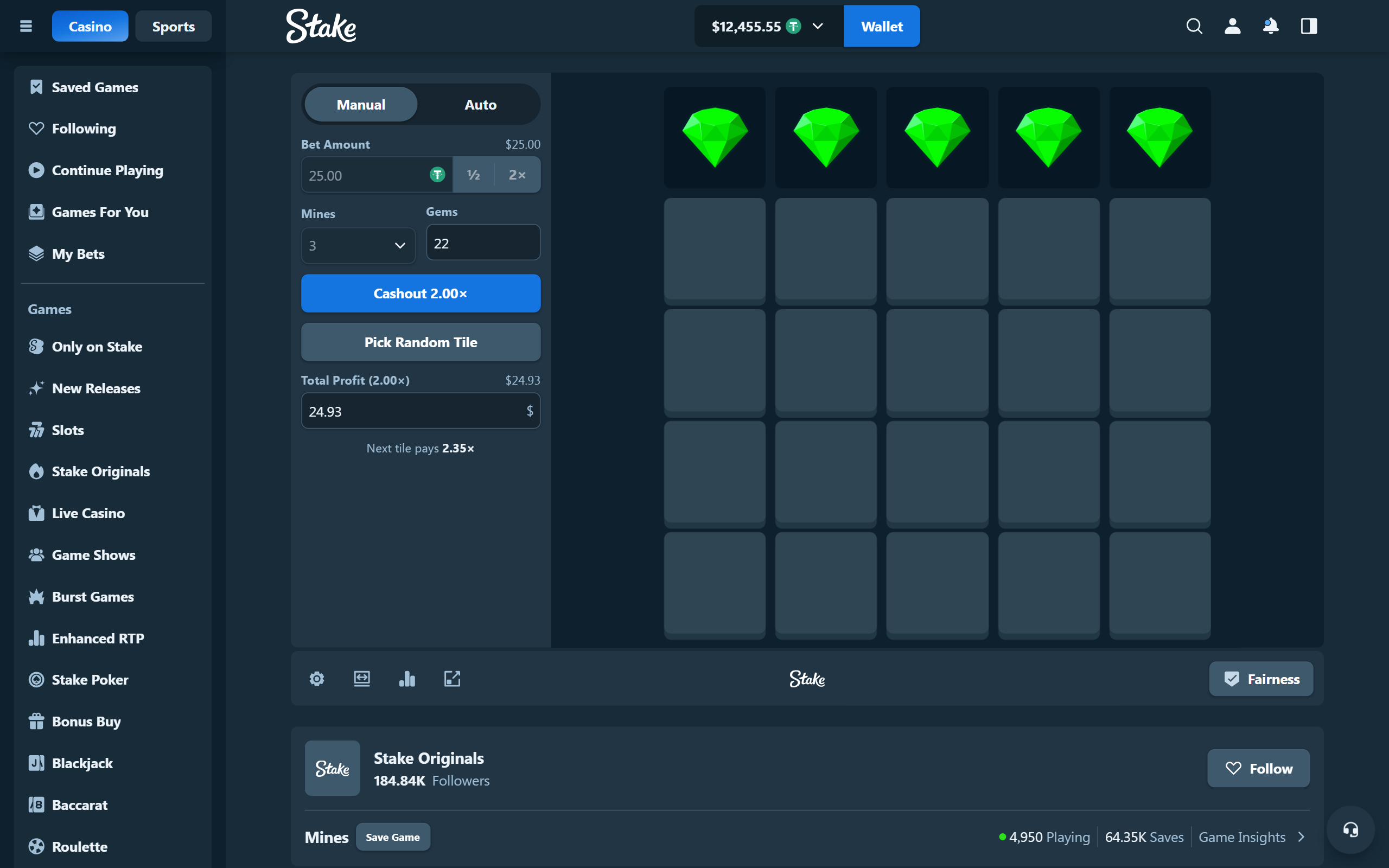Screen dimensions: 1389x868
Task: Click the Bonus Buy gift icon
Action: point(36,721)
